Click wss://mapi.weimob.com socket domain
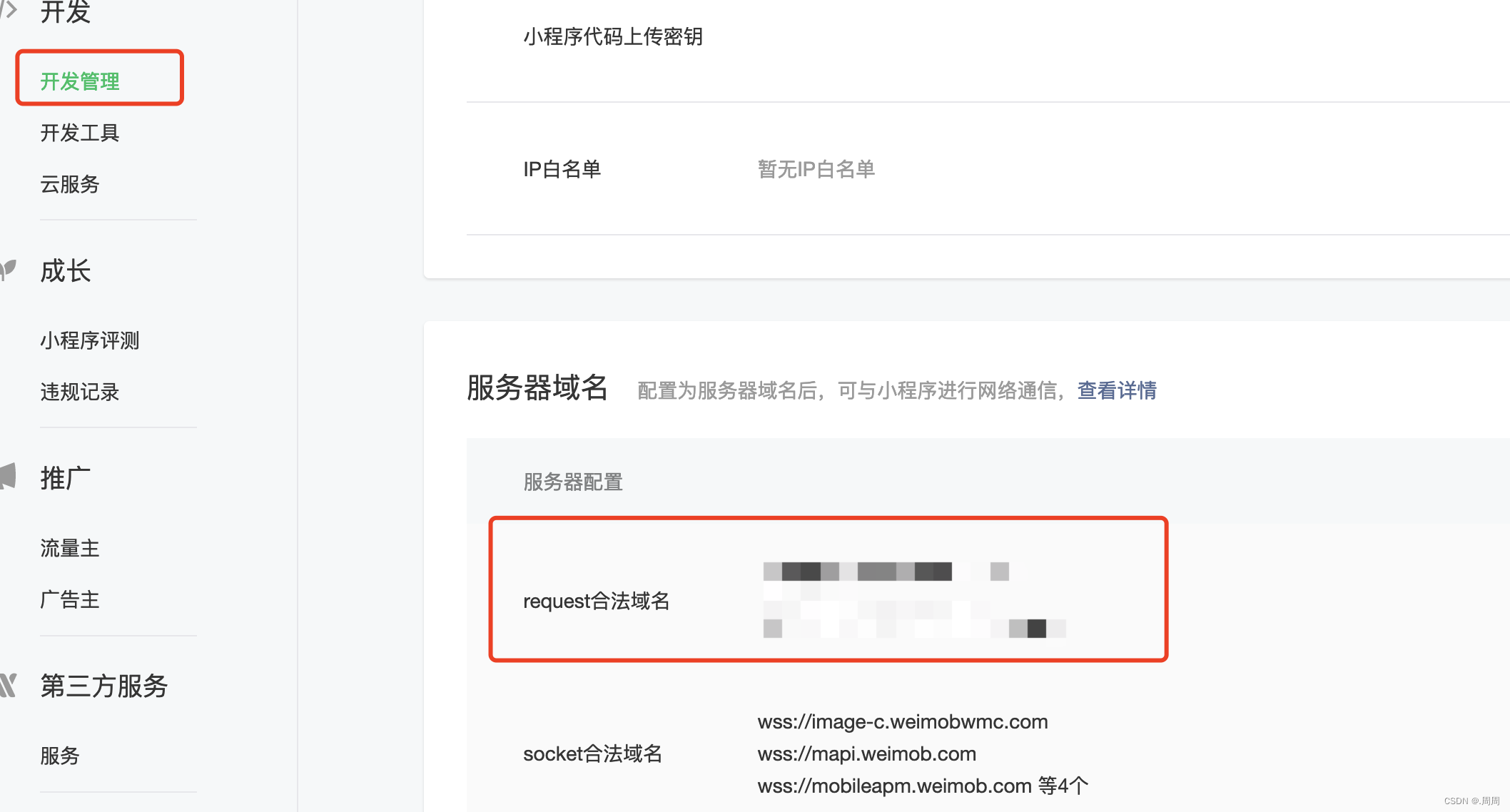Viewport: 1510px width, 812px height. click(x=866, y=753)
